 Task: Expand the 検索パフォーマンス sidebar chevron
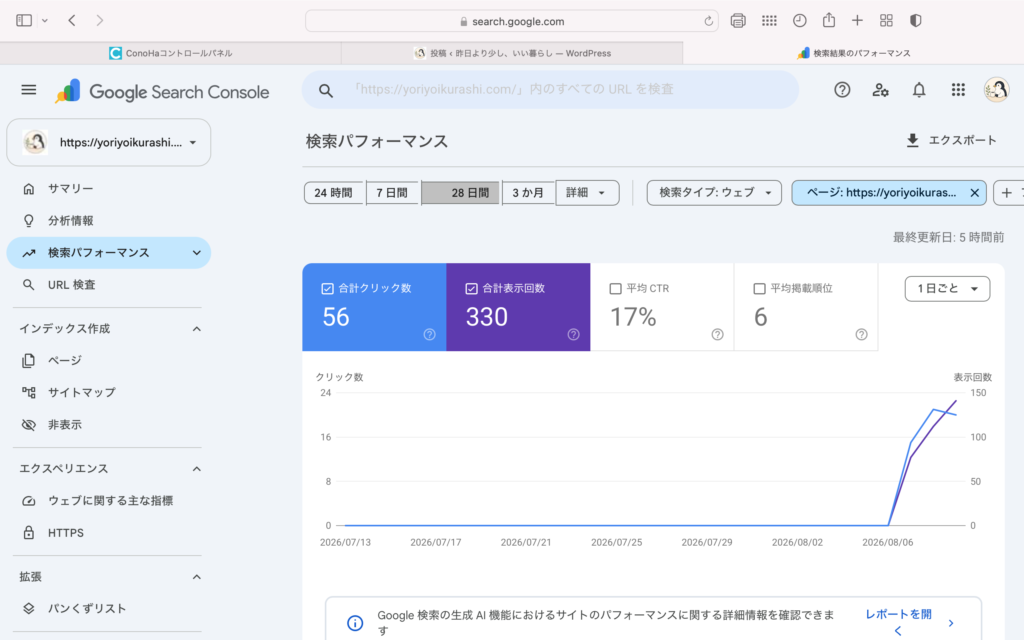coord(197,253)
